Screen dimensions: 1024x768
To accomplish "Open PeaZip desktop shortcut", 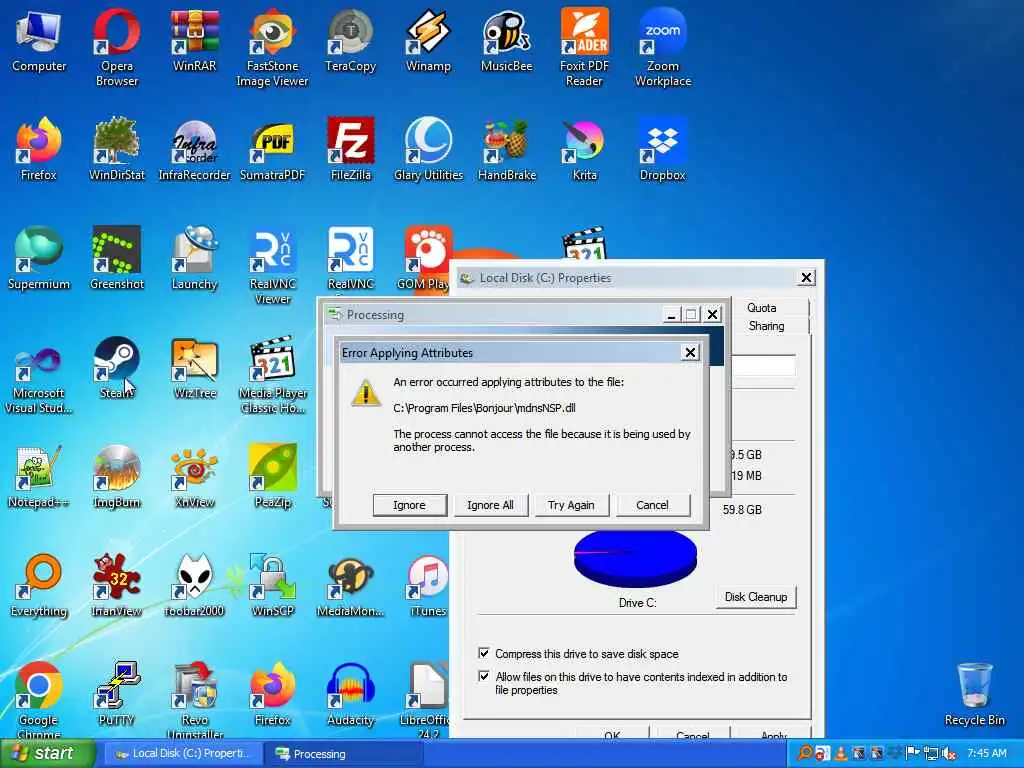I will pyautogui.click(x=272, y=476).
